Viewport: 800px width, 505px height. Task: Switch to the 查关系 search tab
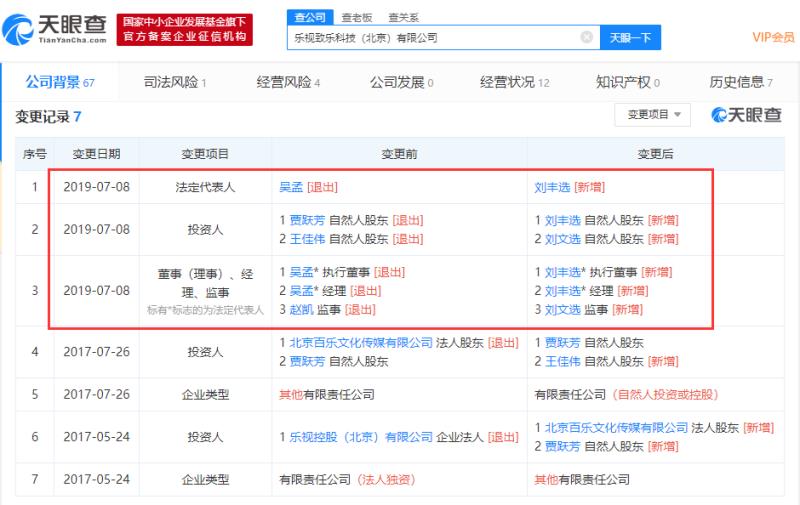coord(403,17)
